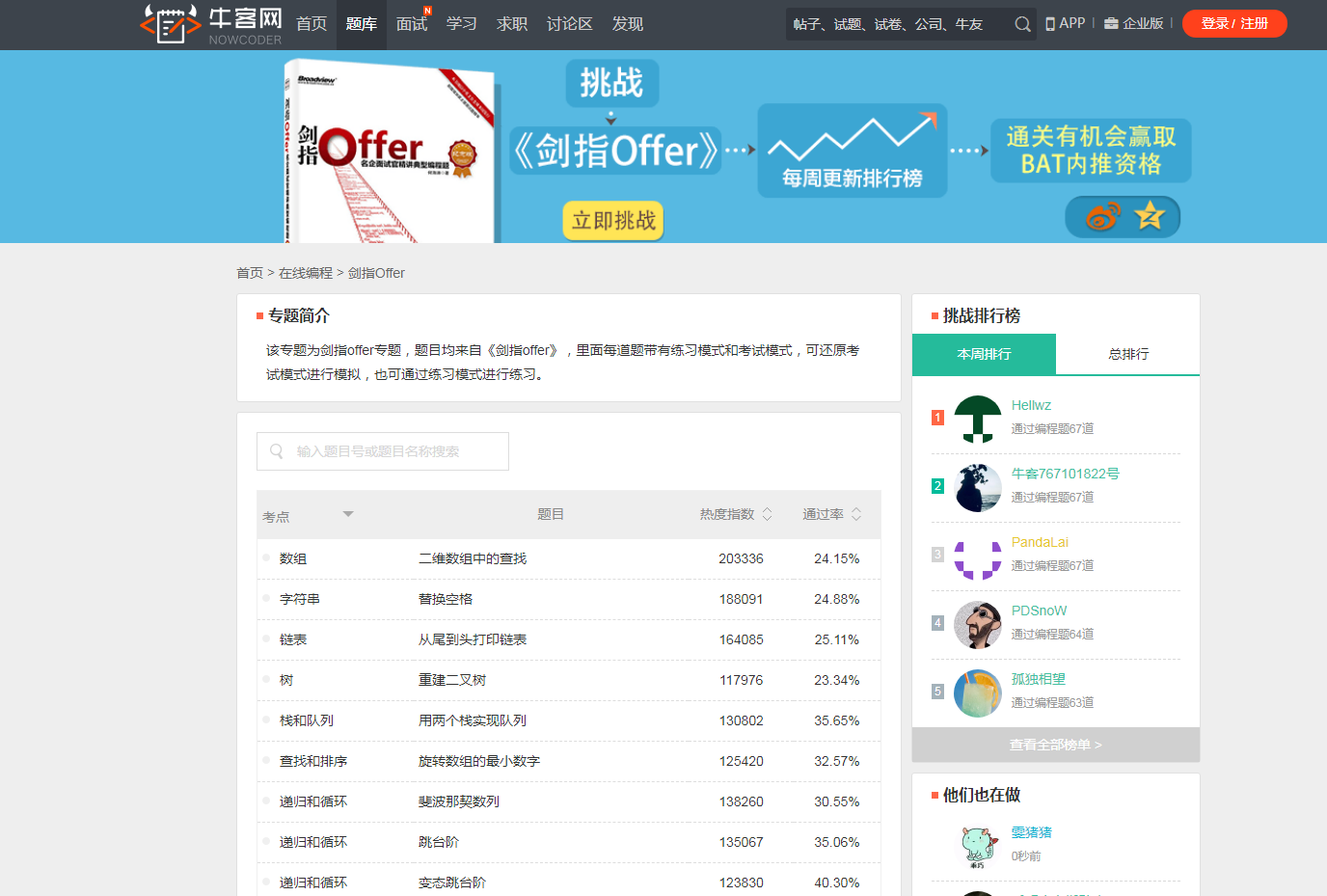Open 发现 in top navigation
The height and width of the screenshot is (896, 1327).
coord(628,24)
